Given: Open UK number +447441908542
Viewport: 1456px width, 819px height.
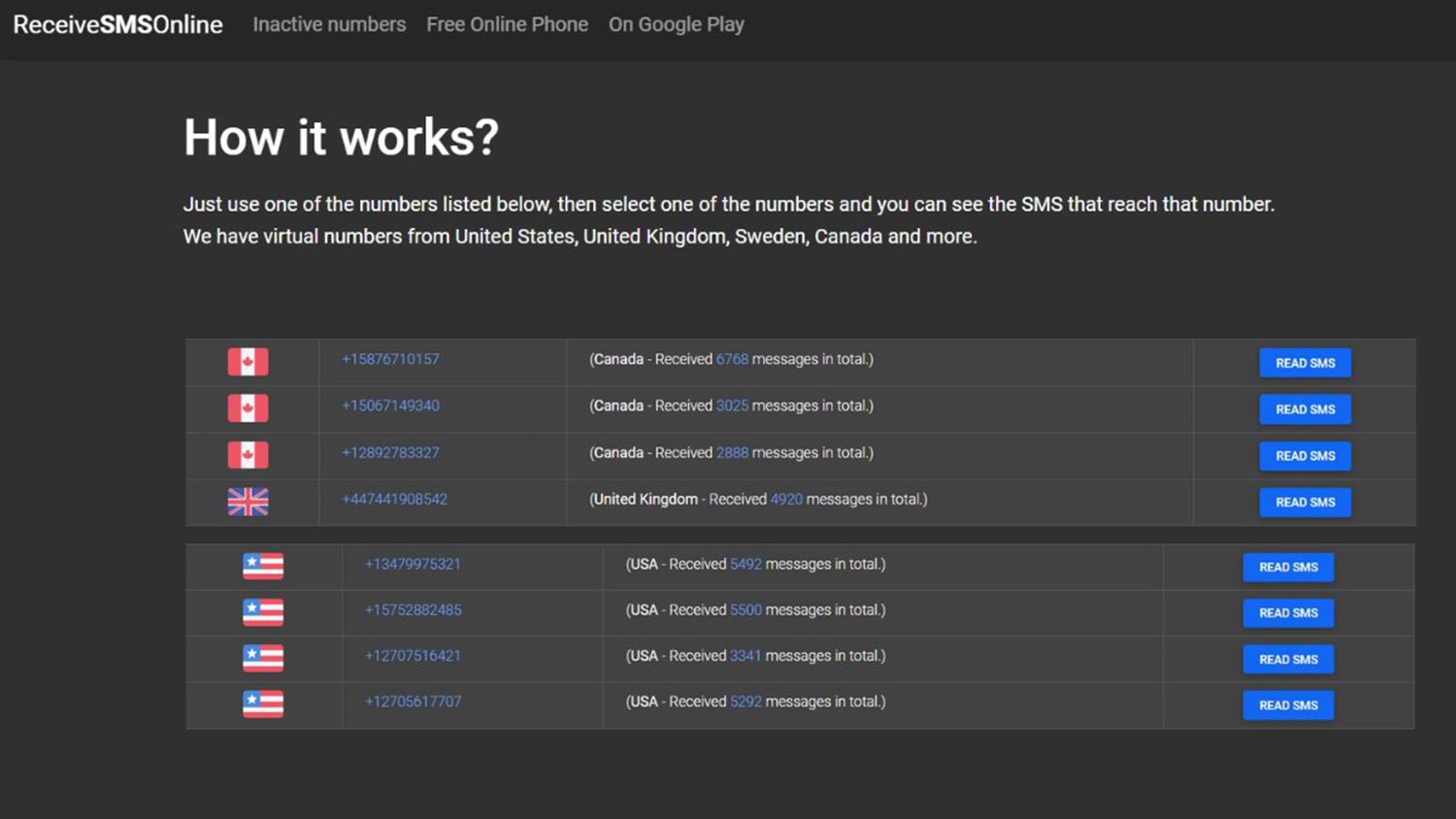Looking at the screenshot, I should click(394, 499).
